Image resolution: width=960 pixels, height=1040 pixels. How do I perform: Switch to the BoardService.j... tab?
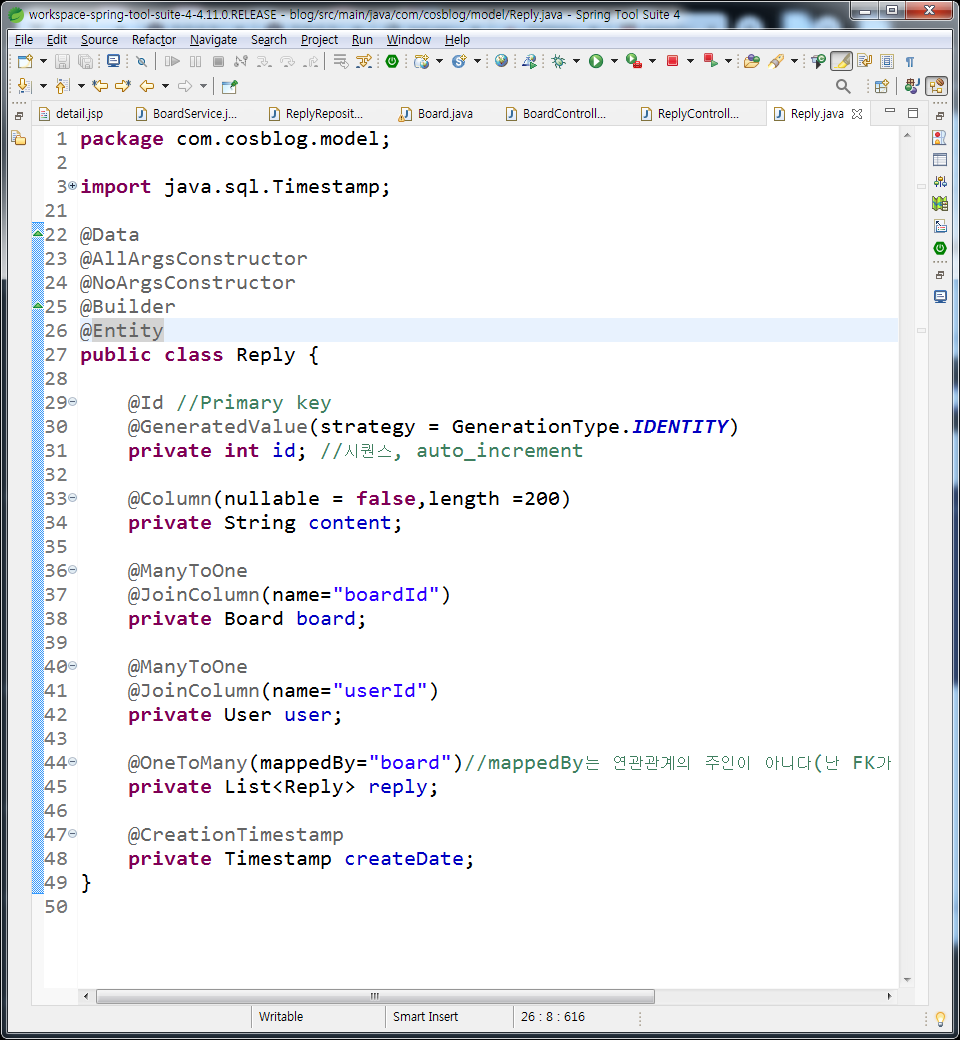[186, 114]
